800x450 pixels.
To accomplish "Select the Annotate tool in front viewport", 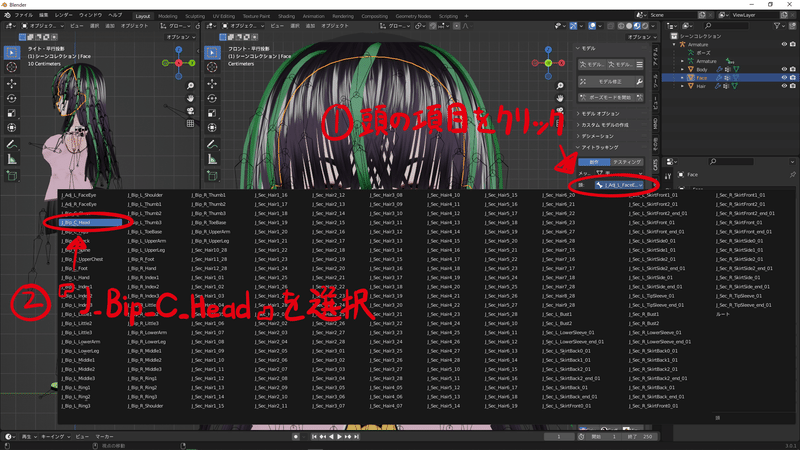I will 212,144.
